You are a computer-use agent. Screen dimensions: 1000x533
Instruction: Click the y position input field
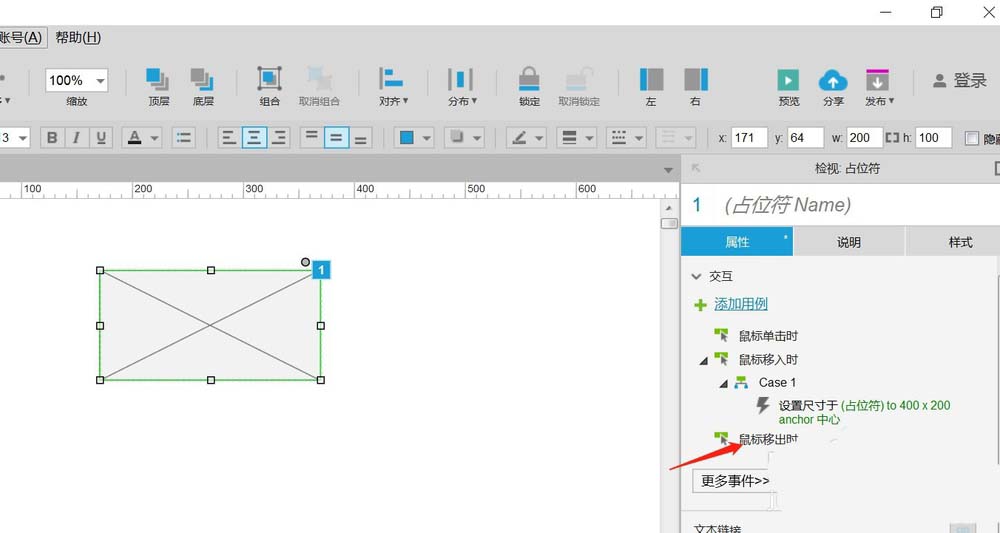[805, 138]
